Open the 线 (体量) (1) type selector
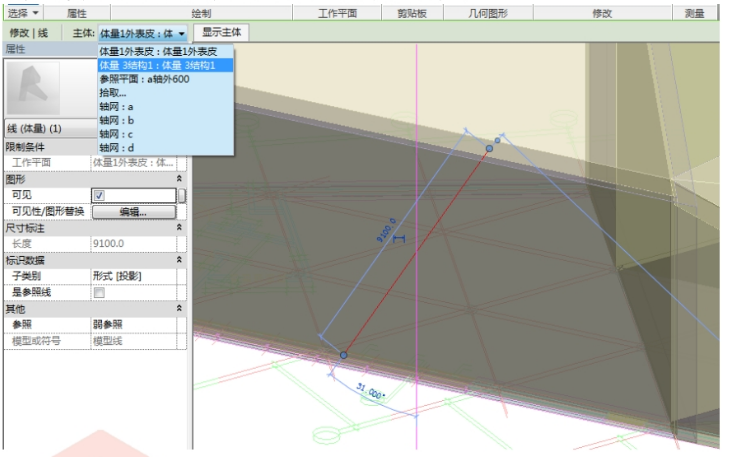The width and height of the screenshot is (730, 457). tap(51, 128)
